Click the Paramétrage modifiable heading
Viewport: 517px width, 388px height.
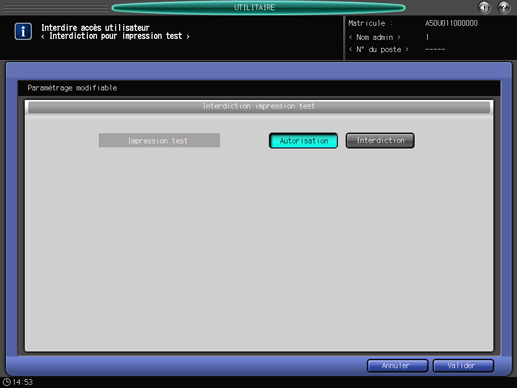coord(72,88)
